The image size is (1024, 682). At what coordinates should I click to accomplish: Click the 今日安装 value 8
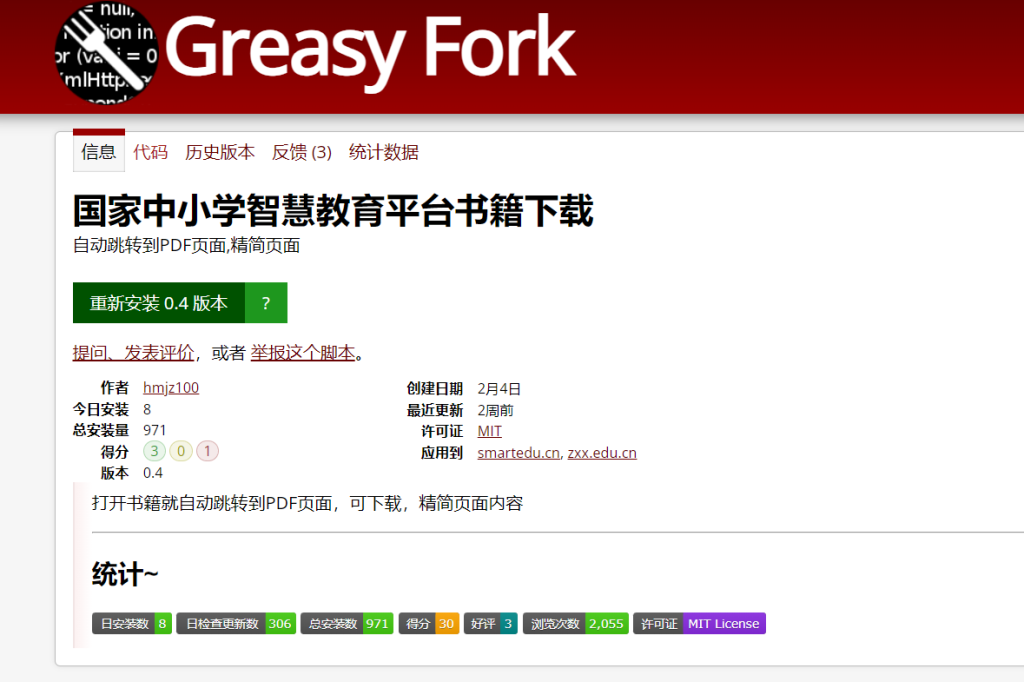pyautogui.click(x=147, y=409)
